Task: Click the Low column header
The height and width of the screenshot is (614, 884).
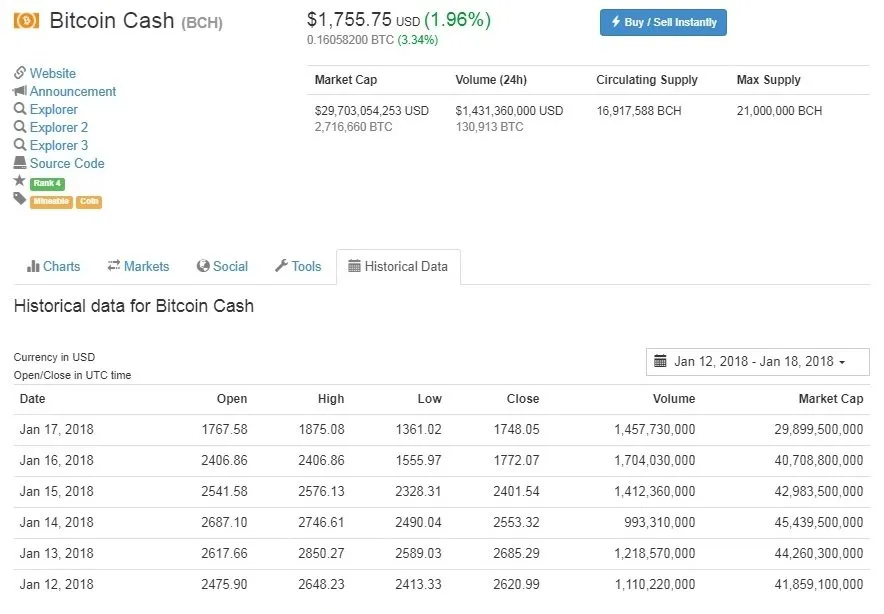Action: pyautogui.click(x=430, y=399)
